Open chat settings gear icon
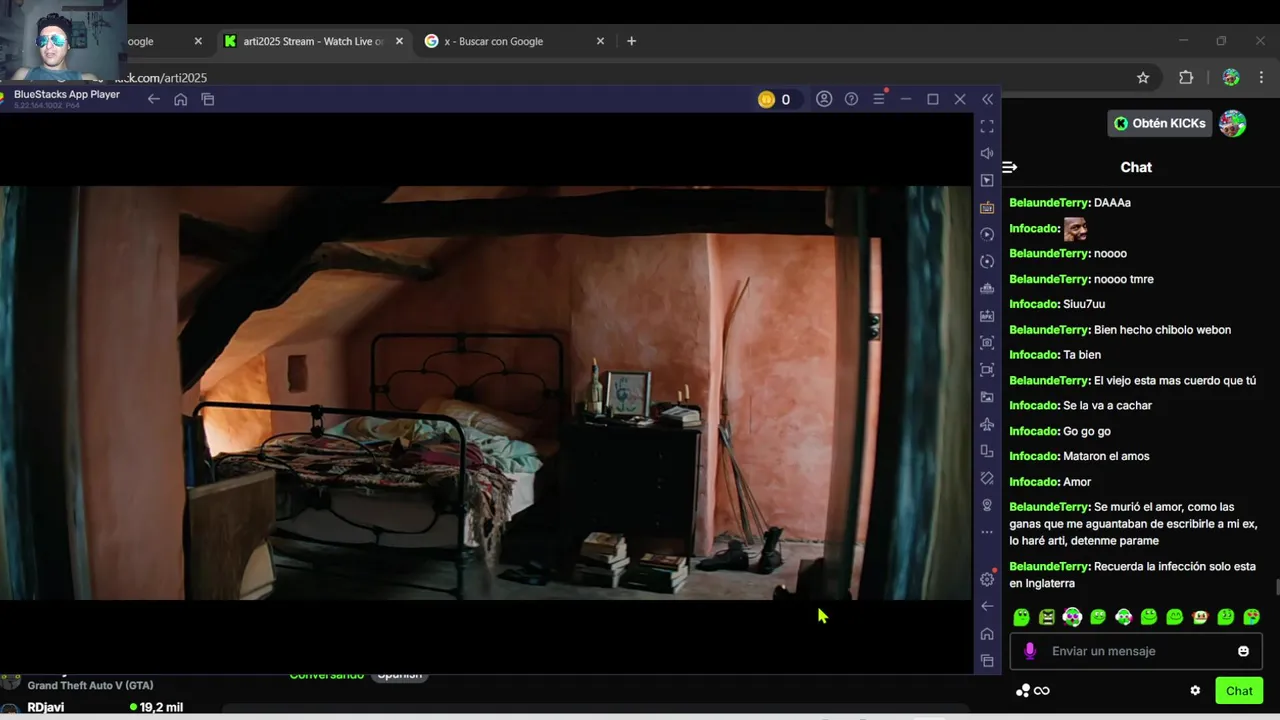Screen dimensions: 1280x720 pos(1195,691)
